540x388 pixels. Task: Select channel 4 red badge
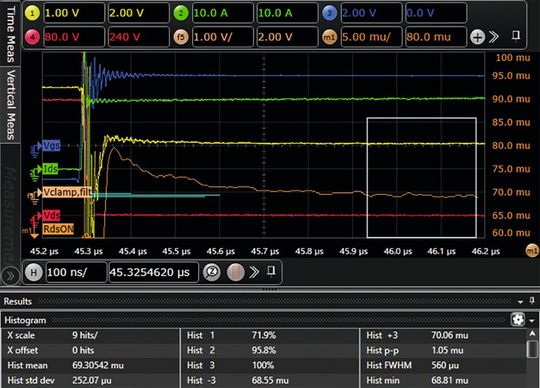tap(32, 37)
